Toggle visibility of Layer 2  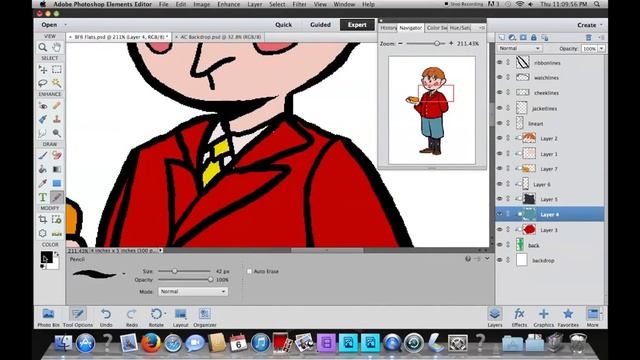coord(500,138)
